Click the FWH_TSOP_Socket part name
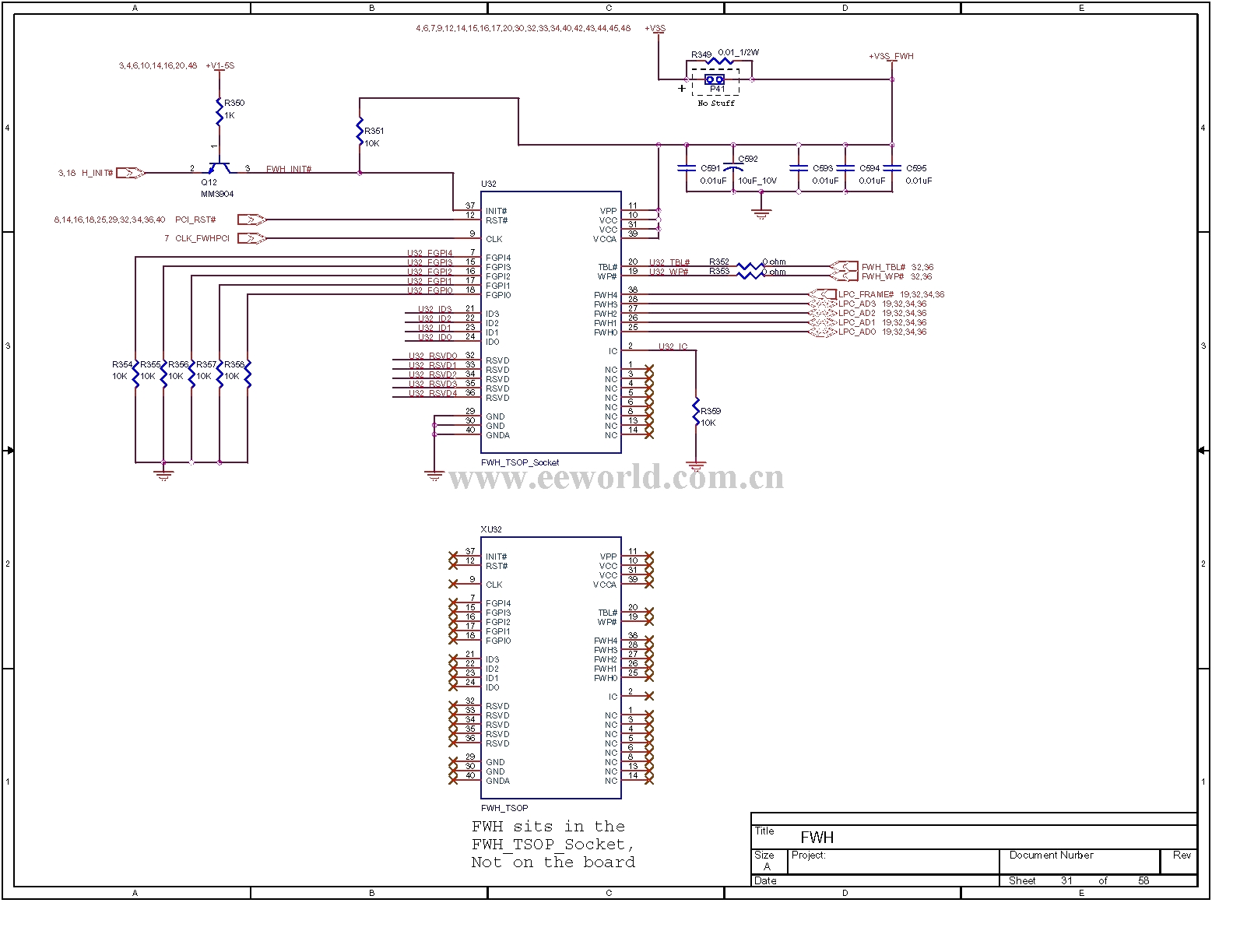This screenshot has width=1233, height=952. coord(520,462)
